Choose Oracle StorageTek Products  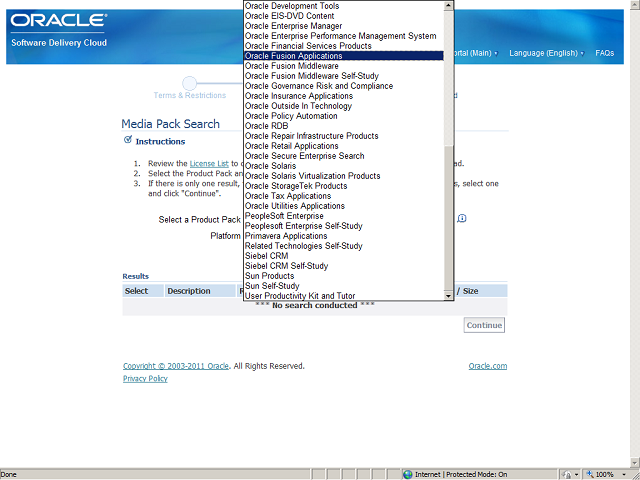pyautogui.click(x=344, y=186)
